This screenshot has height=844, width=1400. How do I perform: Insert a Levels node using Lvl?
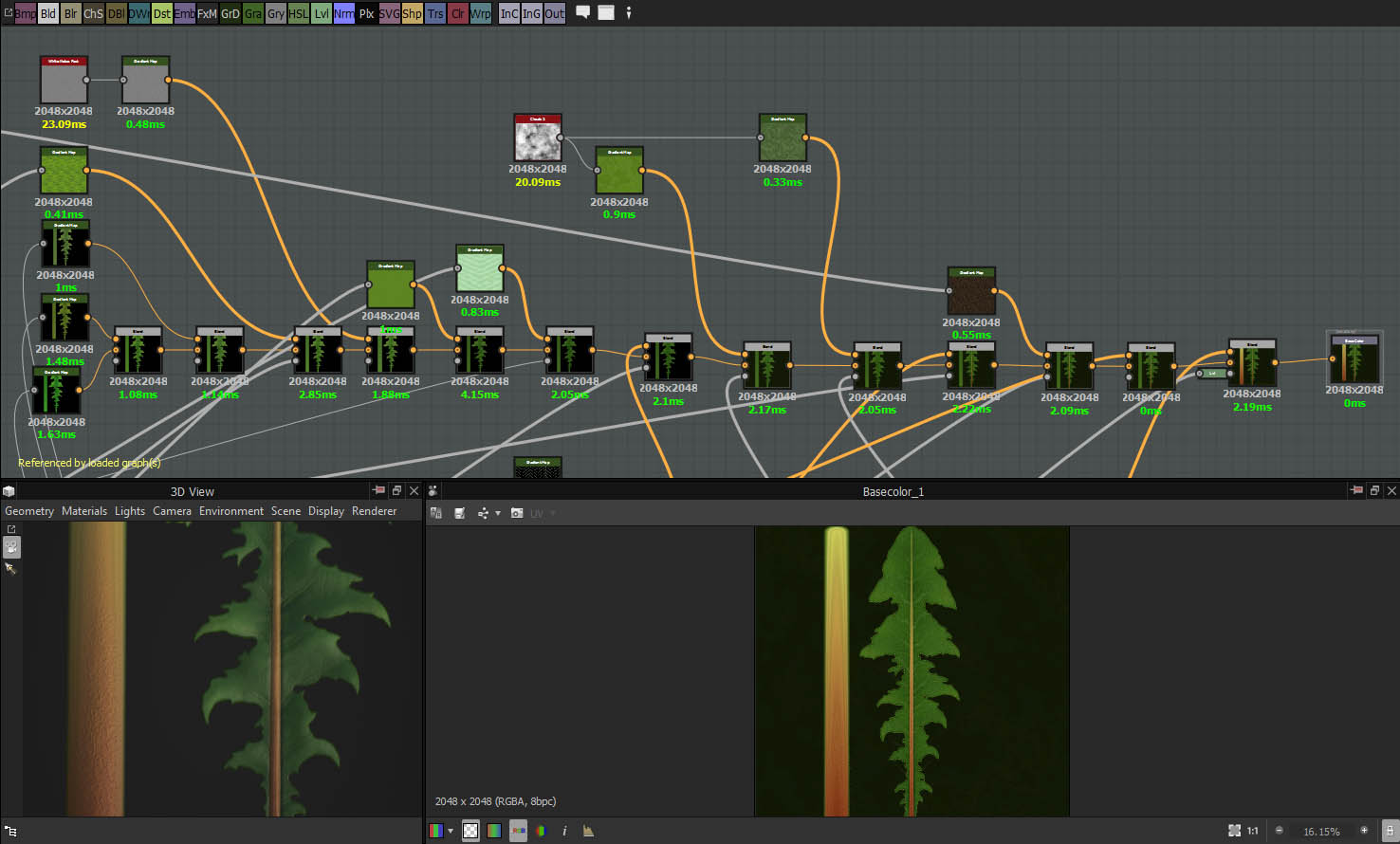point(322,13)
